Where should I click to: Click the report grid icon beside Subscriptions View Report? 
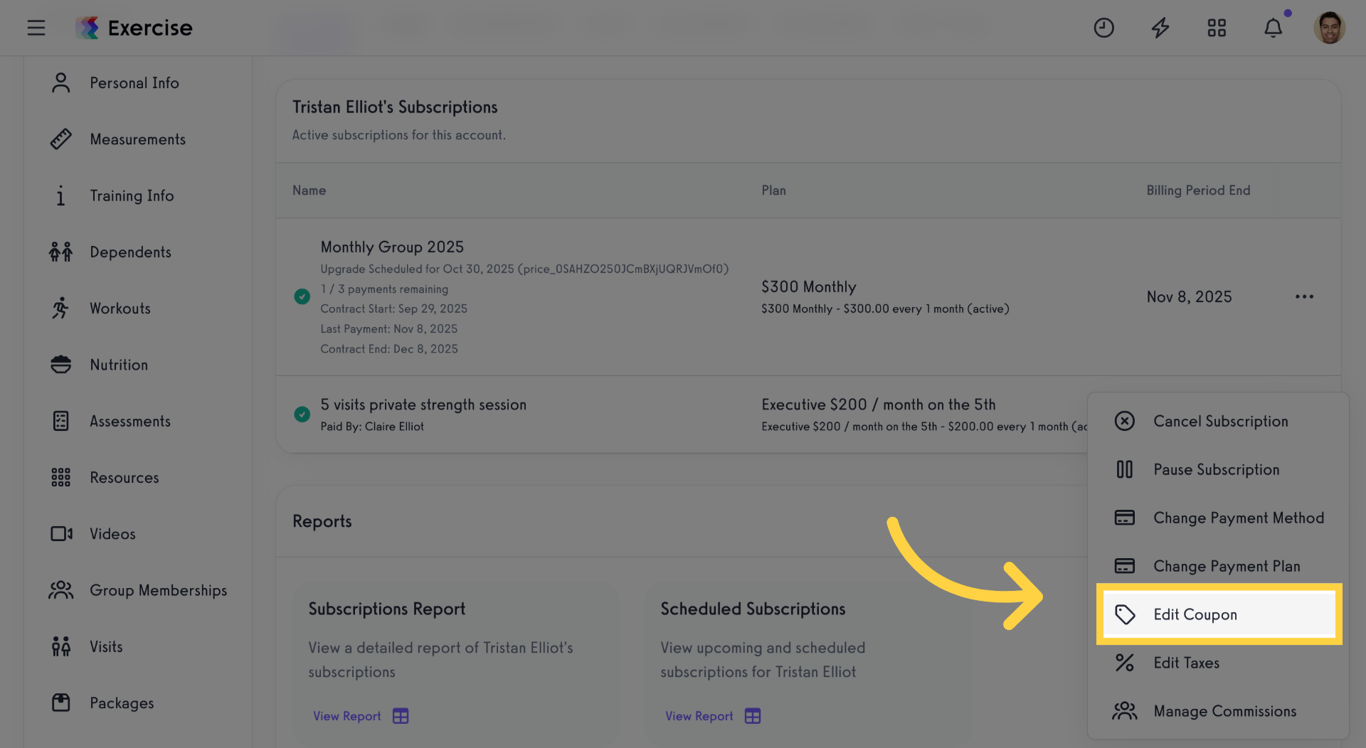(x=400, y=716)
